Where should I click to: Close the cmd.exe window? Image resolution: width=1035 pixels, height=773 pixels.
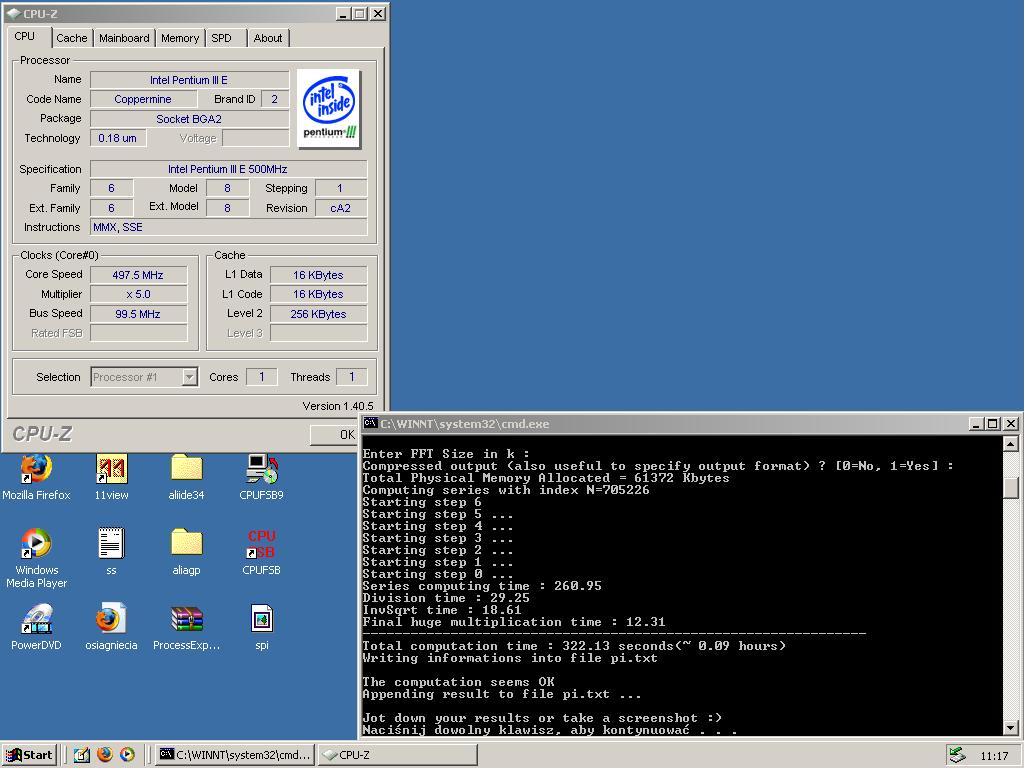click(x=1011, y=423)
